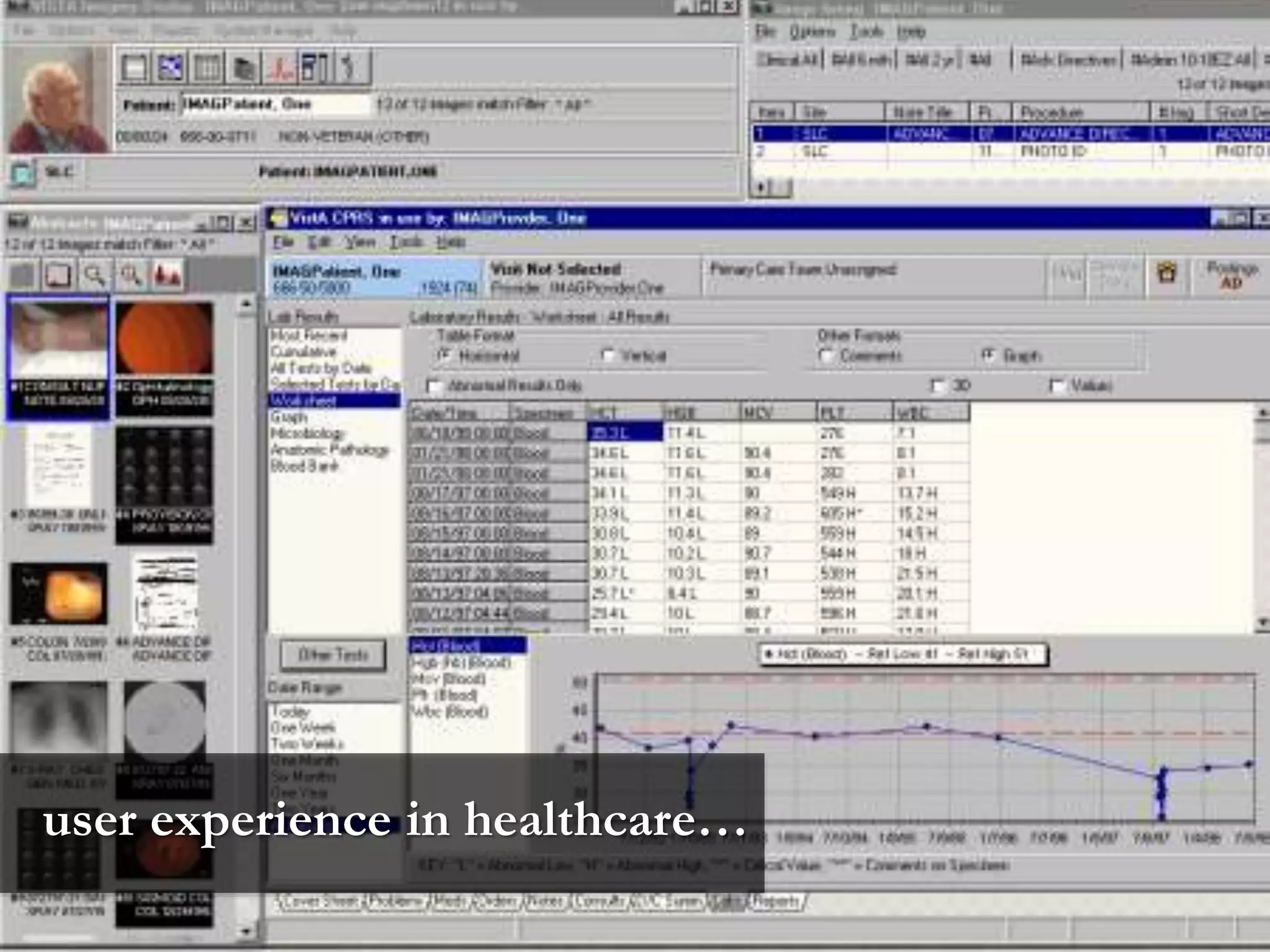Select Today in the Date Range list
Screen dimensions: 1270x952
click(x=290, y=712)
